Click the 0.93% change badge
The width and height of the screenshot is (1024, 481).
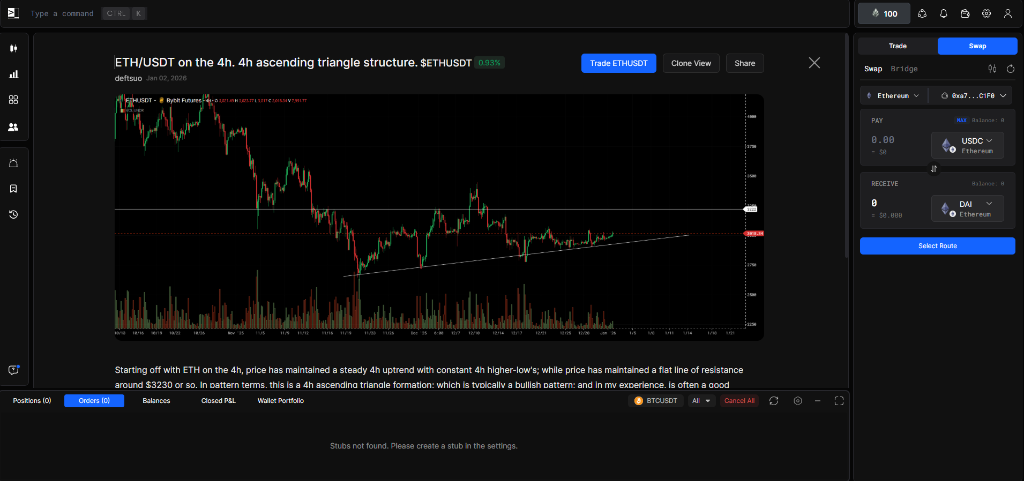pyautogui.click(x=489, y=63)
